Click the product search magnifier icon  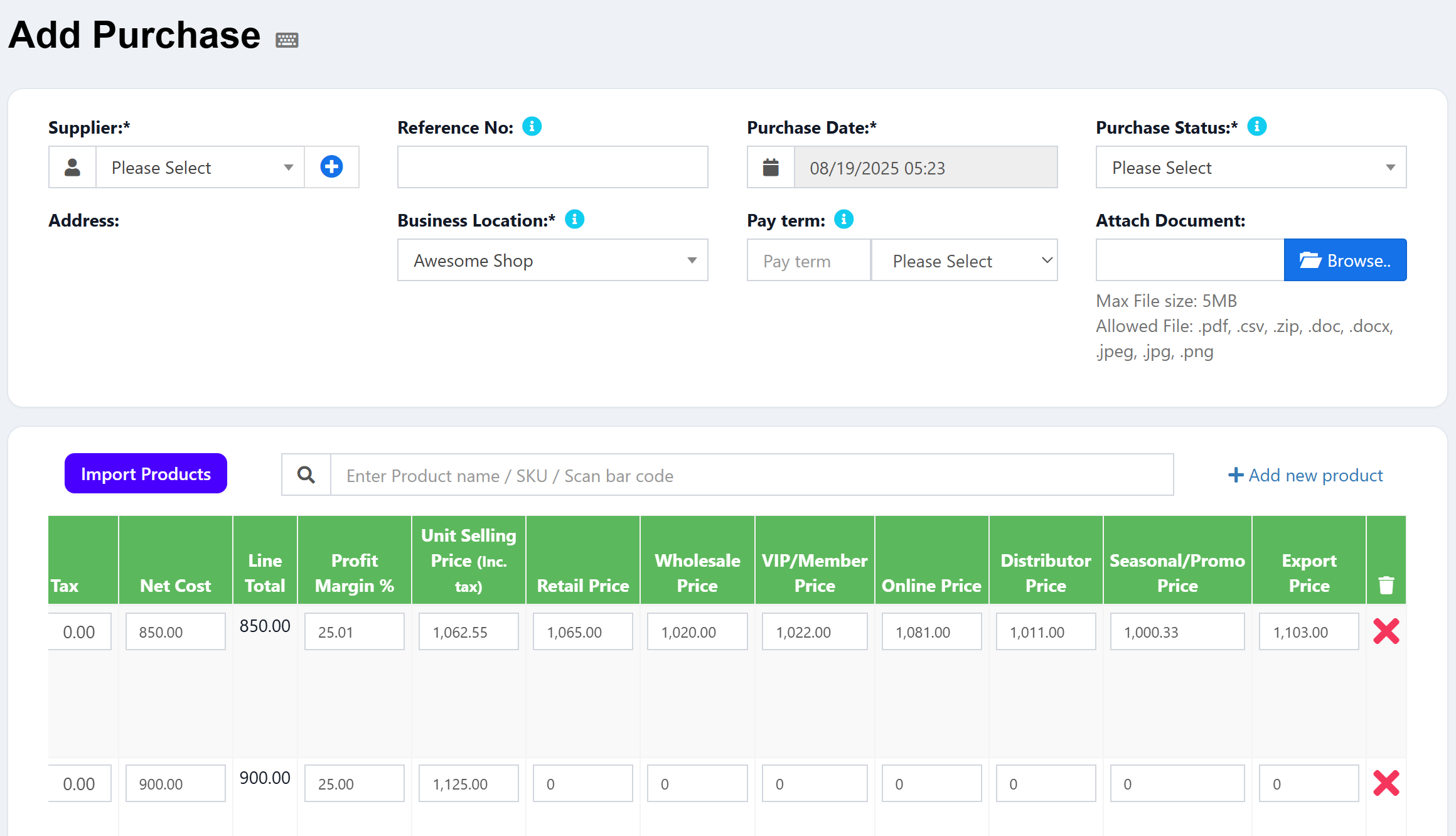tap(306, 475)
